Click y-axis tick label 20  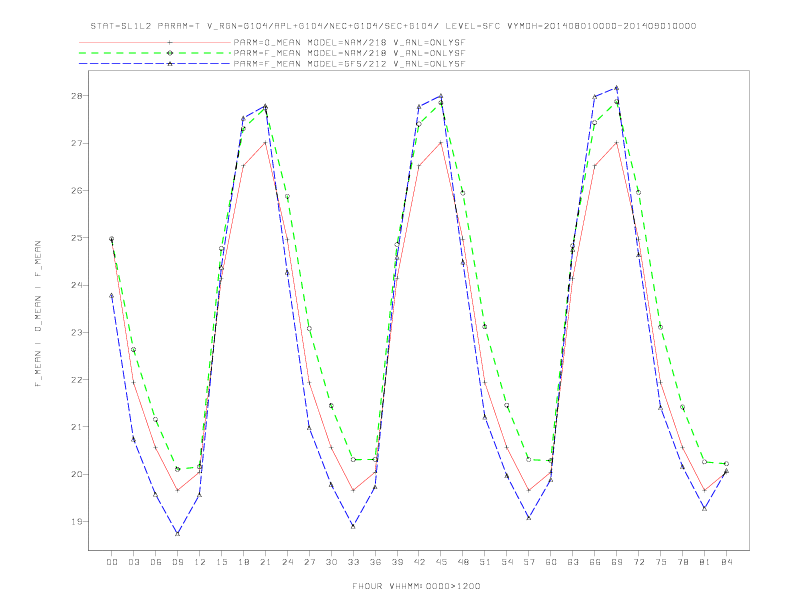pyautogui.click(x=76, y=475)
